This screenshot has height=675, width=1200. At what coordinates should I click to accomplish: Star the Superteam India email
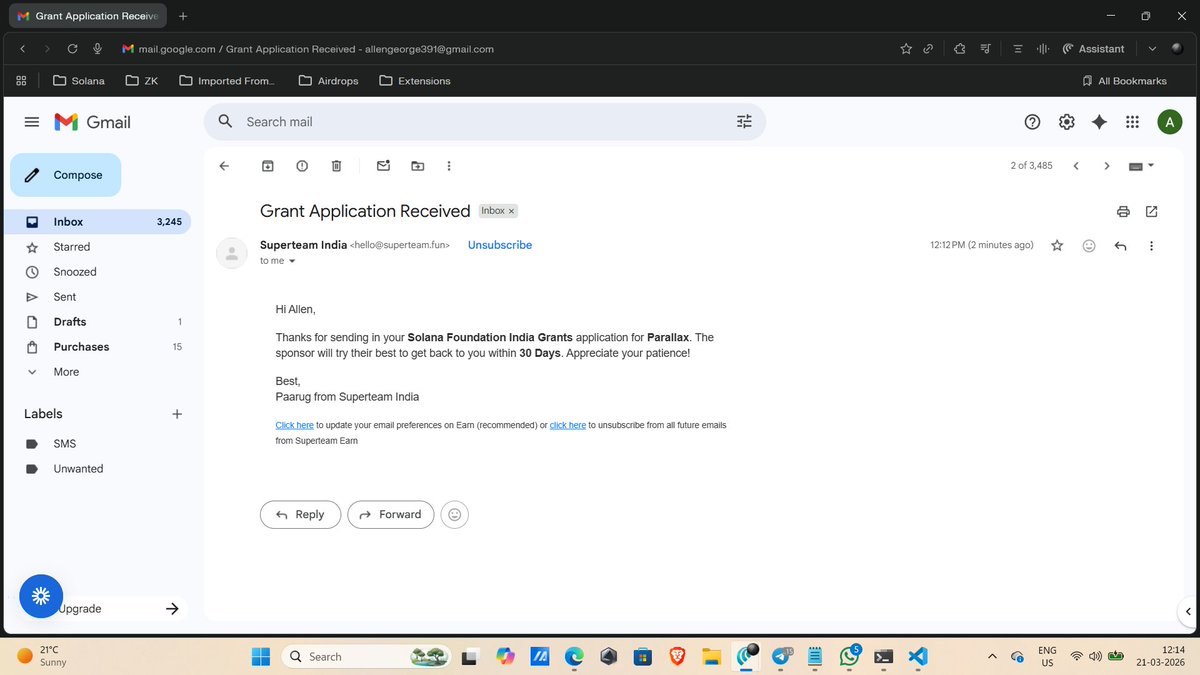(1057, 245)
